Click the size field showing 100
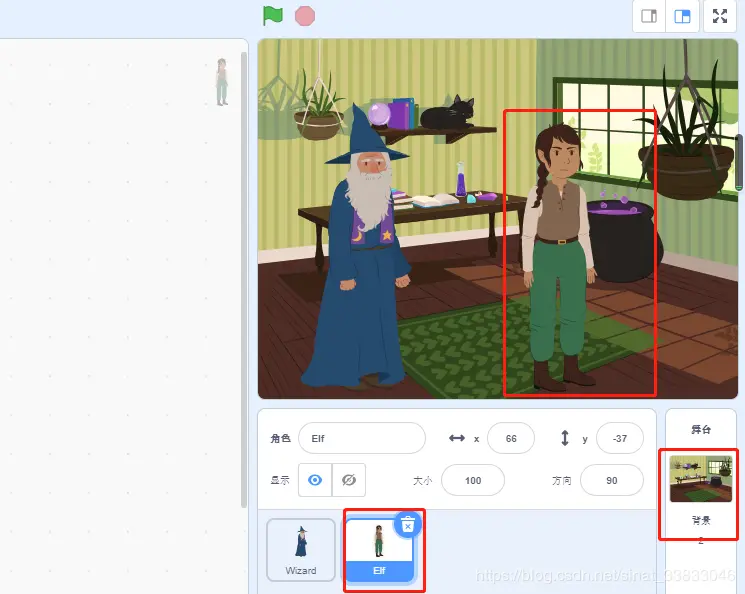745x594 pixels. pos(473,480)
